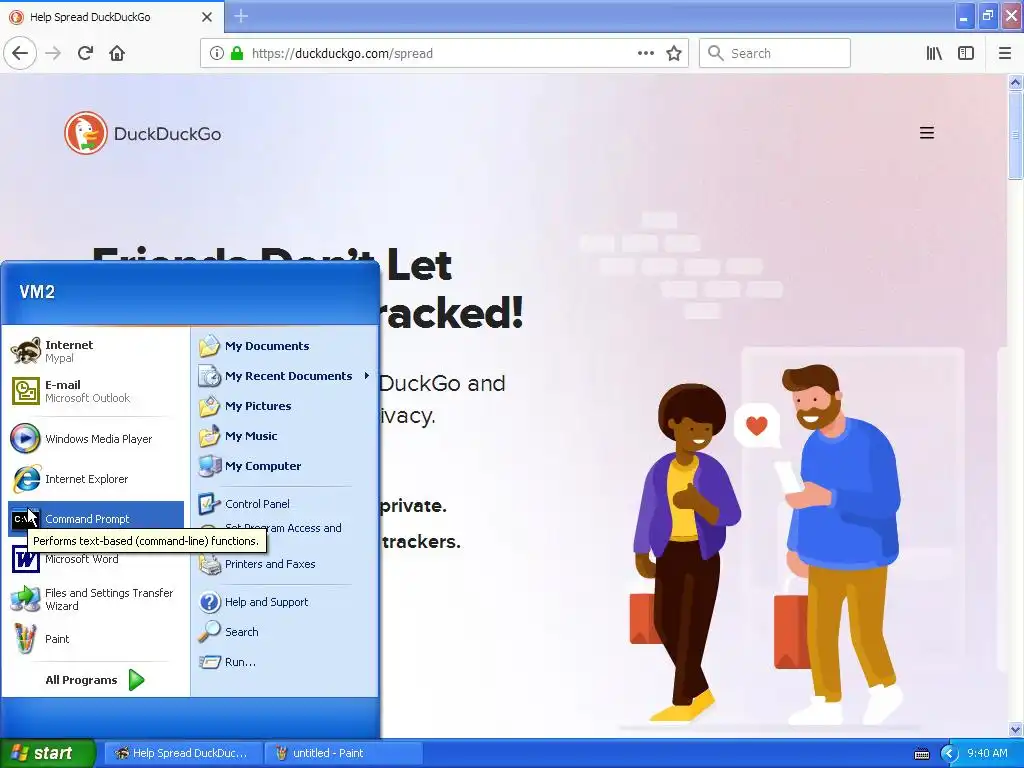Open Printers and Faxes
Image resolution: width=1024 pixels, height=768 pixels.
pos(286,564)
